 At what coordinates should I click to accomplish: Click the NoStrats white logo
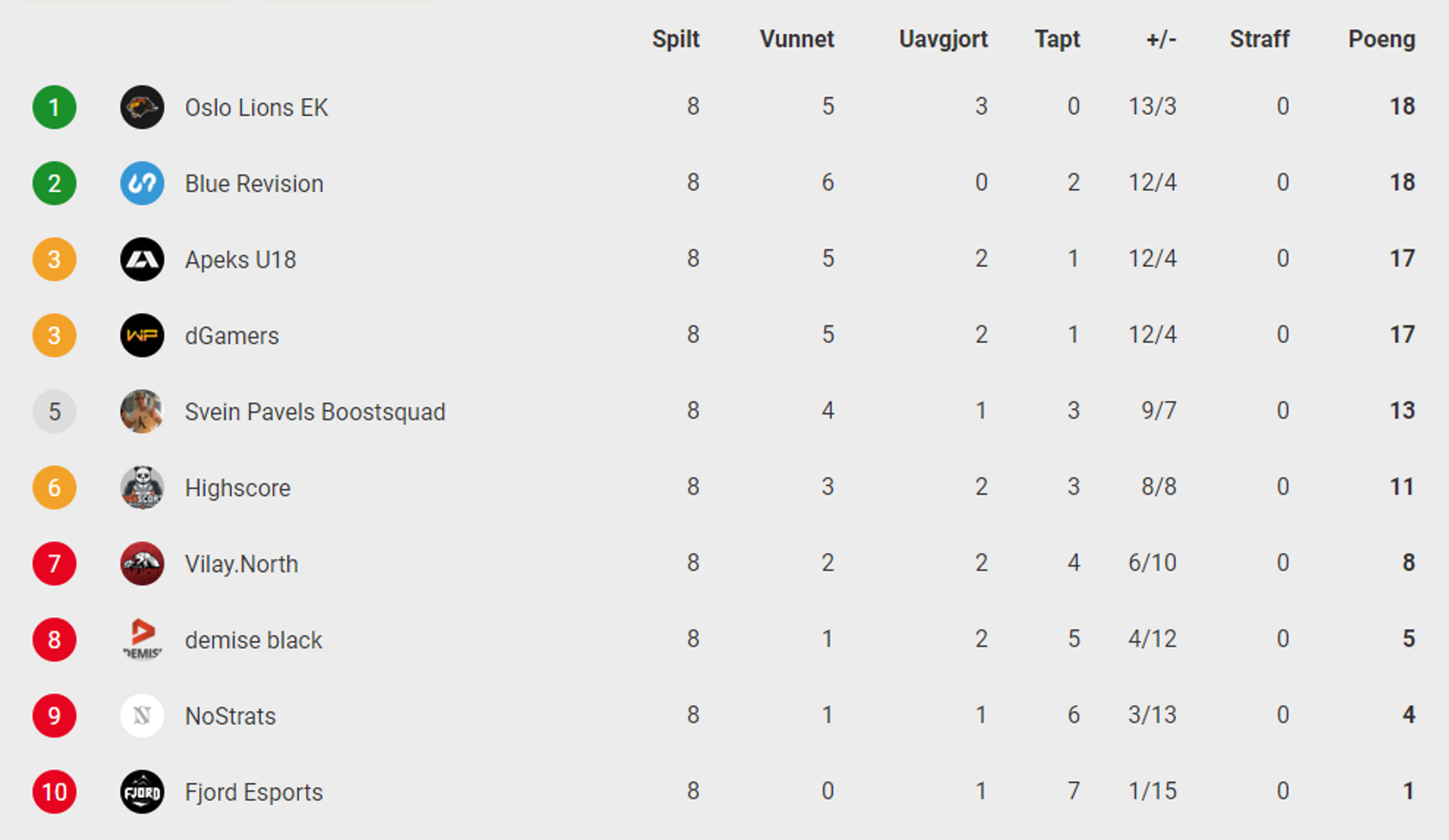[142, 715]
